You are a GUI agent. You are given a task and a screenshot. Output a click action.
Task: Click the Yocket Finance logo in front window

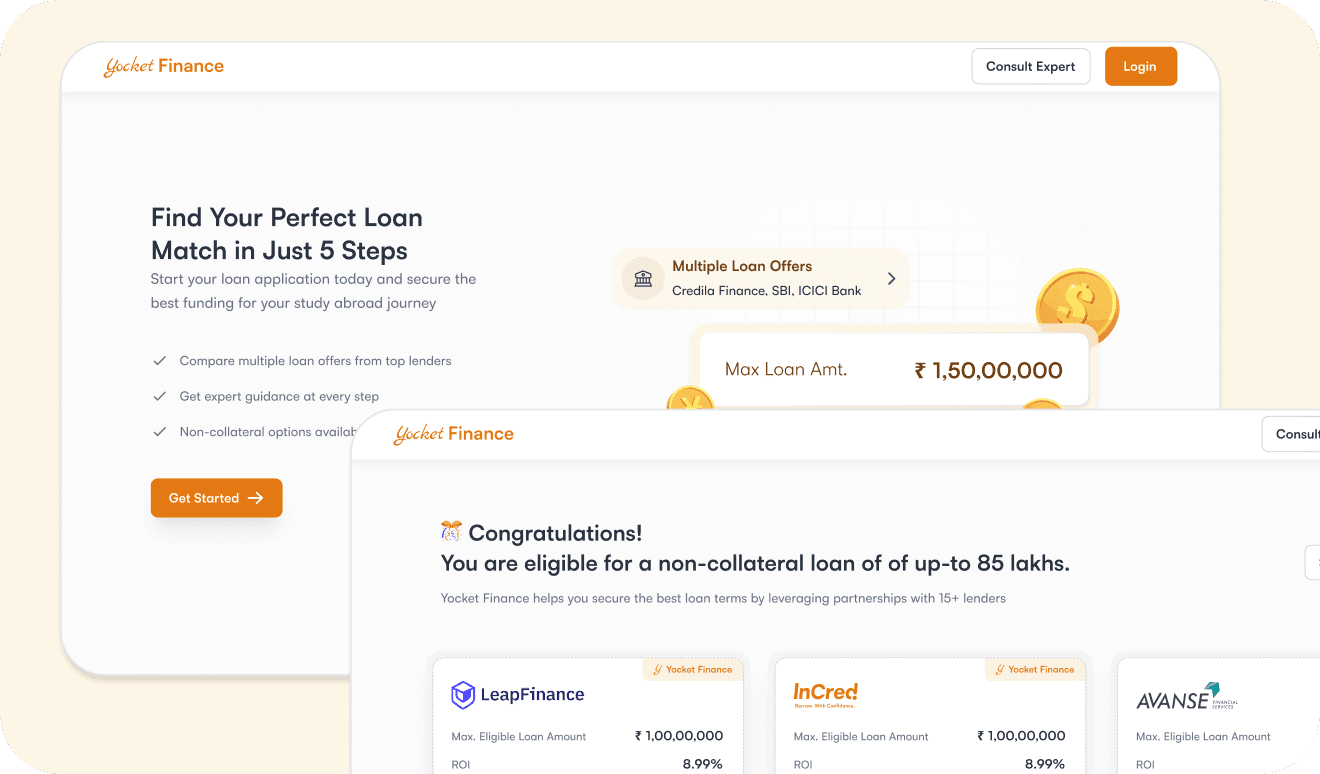[454, 434]
